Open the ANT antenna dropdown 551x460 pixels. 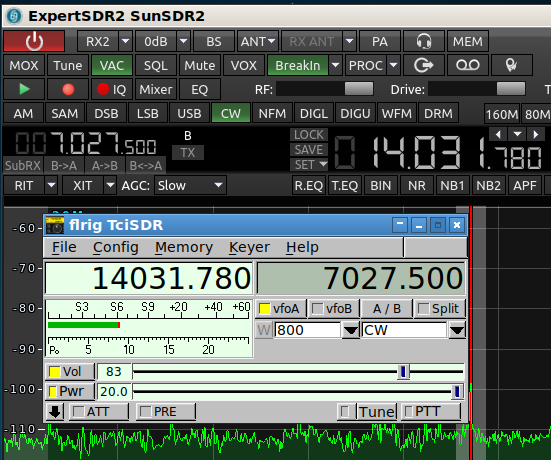(258, 41)
